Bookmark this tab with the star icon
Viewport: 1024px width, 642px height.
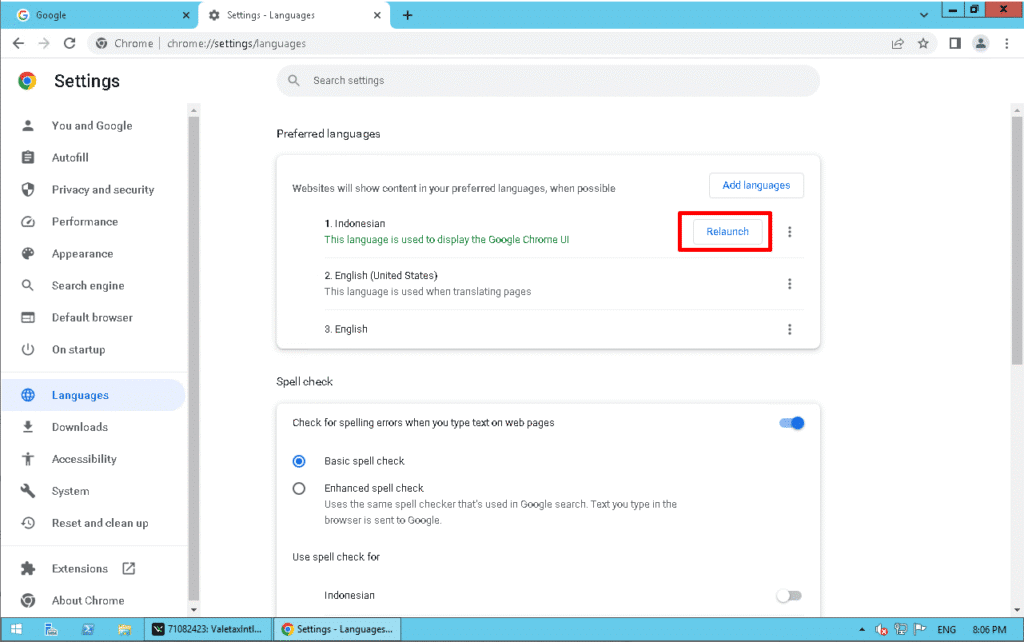click(923, 43)
